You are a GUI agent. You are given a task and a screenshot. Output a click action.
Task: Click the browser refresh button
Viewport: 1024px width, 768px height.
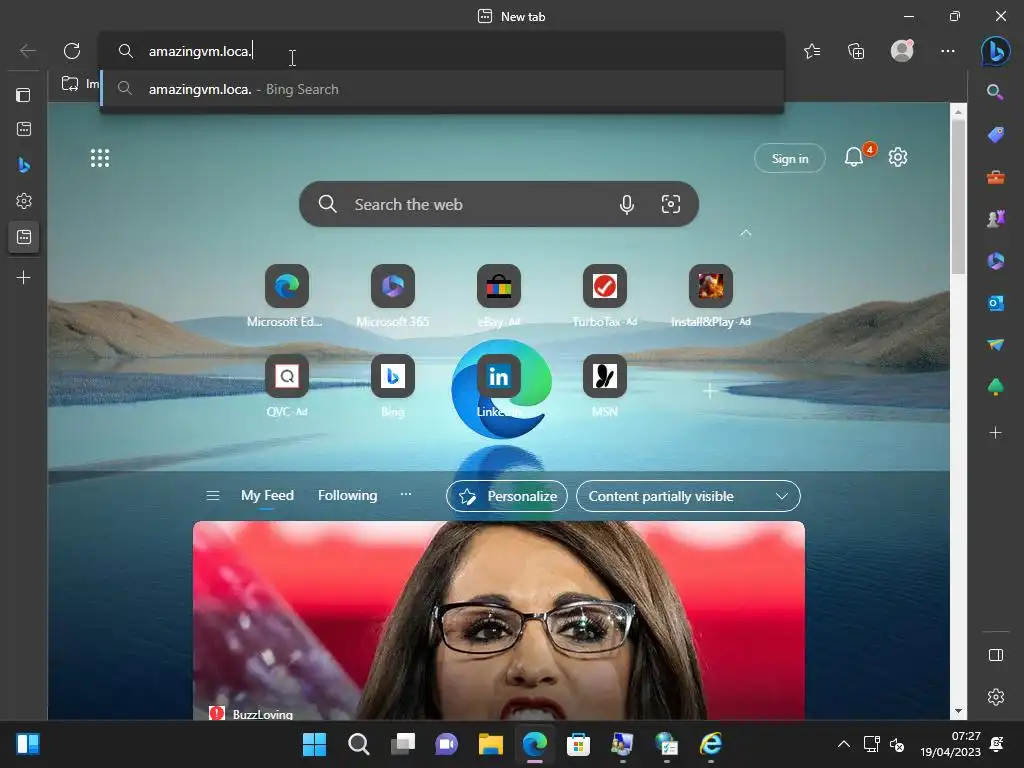coord(72,51)
